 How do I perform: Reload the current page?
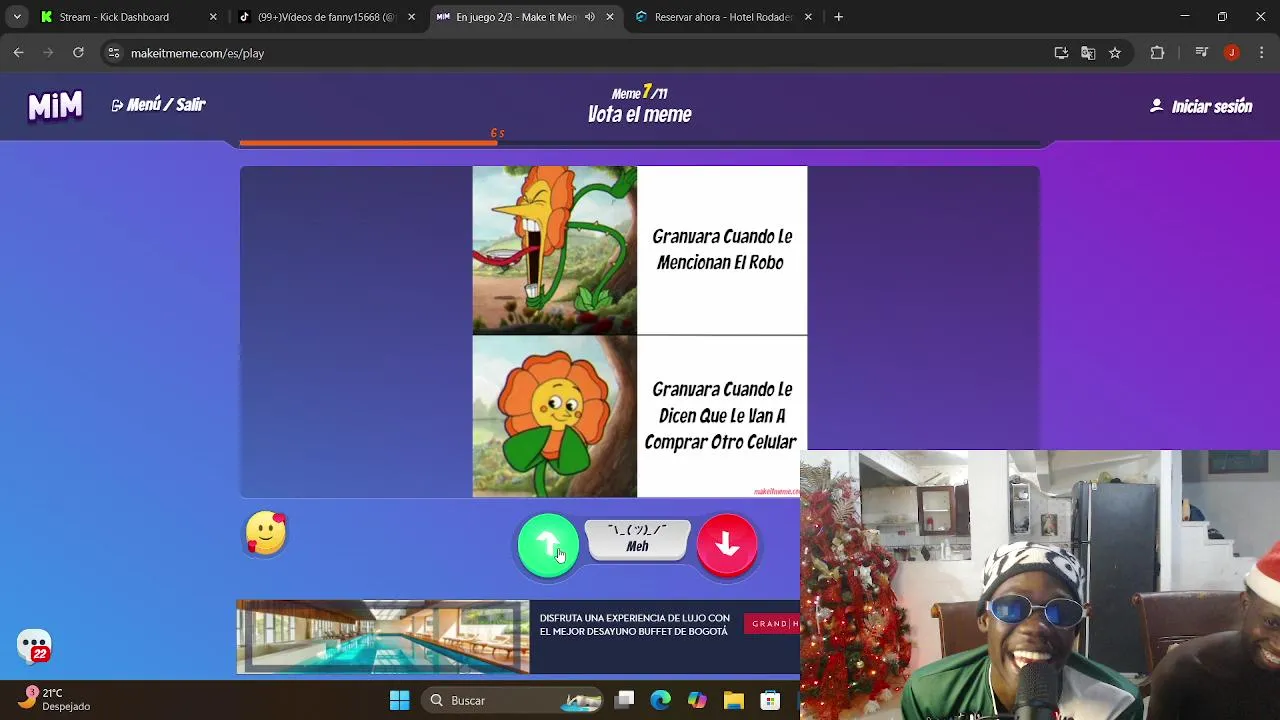pyautogui.click(x=78, y=53)
